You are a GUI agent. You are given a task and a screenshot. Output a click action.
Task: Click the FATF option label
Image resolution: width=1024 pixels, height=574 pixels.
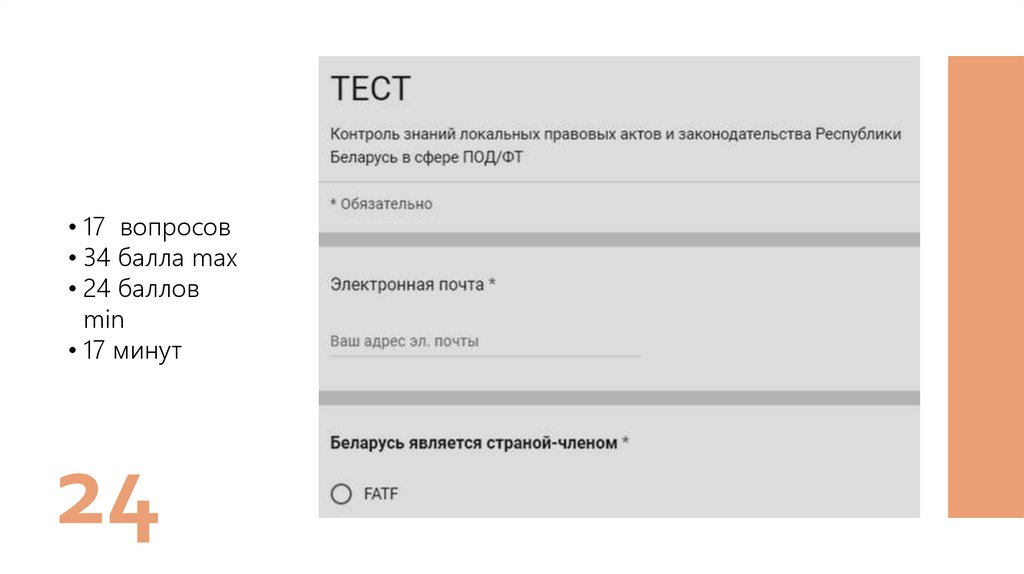click(x=381, y=494)
